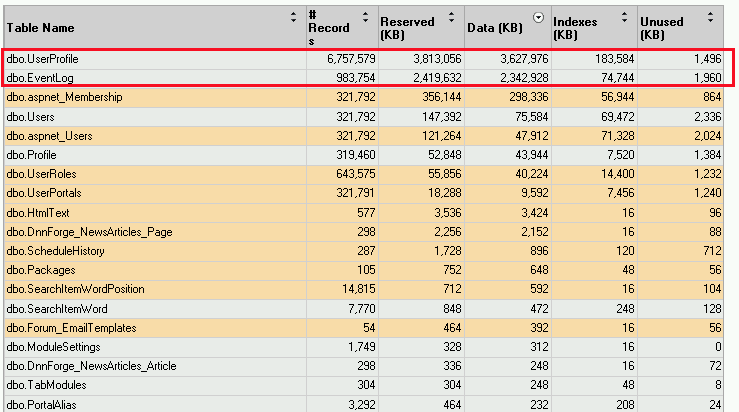
Task: Select the dbo.TabModules table name
Action: coord(47,385)
